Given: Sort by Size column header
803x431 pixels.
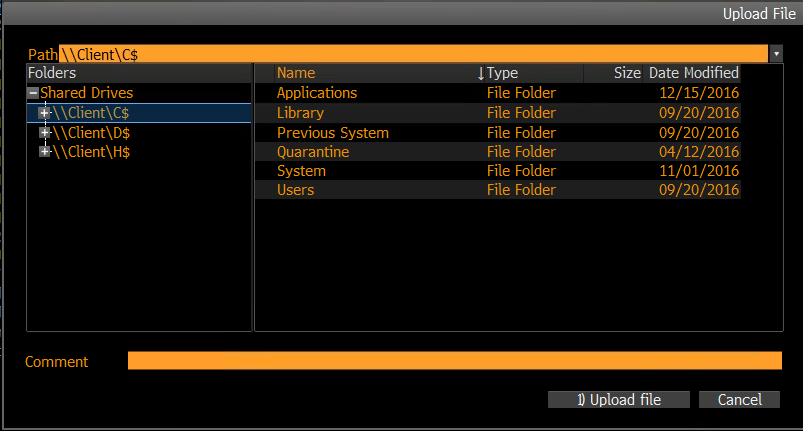Looking at the screenshot, I should click(627, 73).
